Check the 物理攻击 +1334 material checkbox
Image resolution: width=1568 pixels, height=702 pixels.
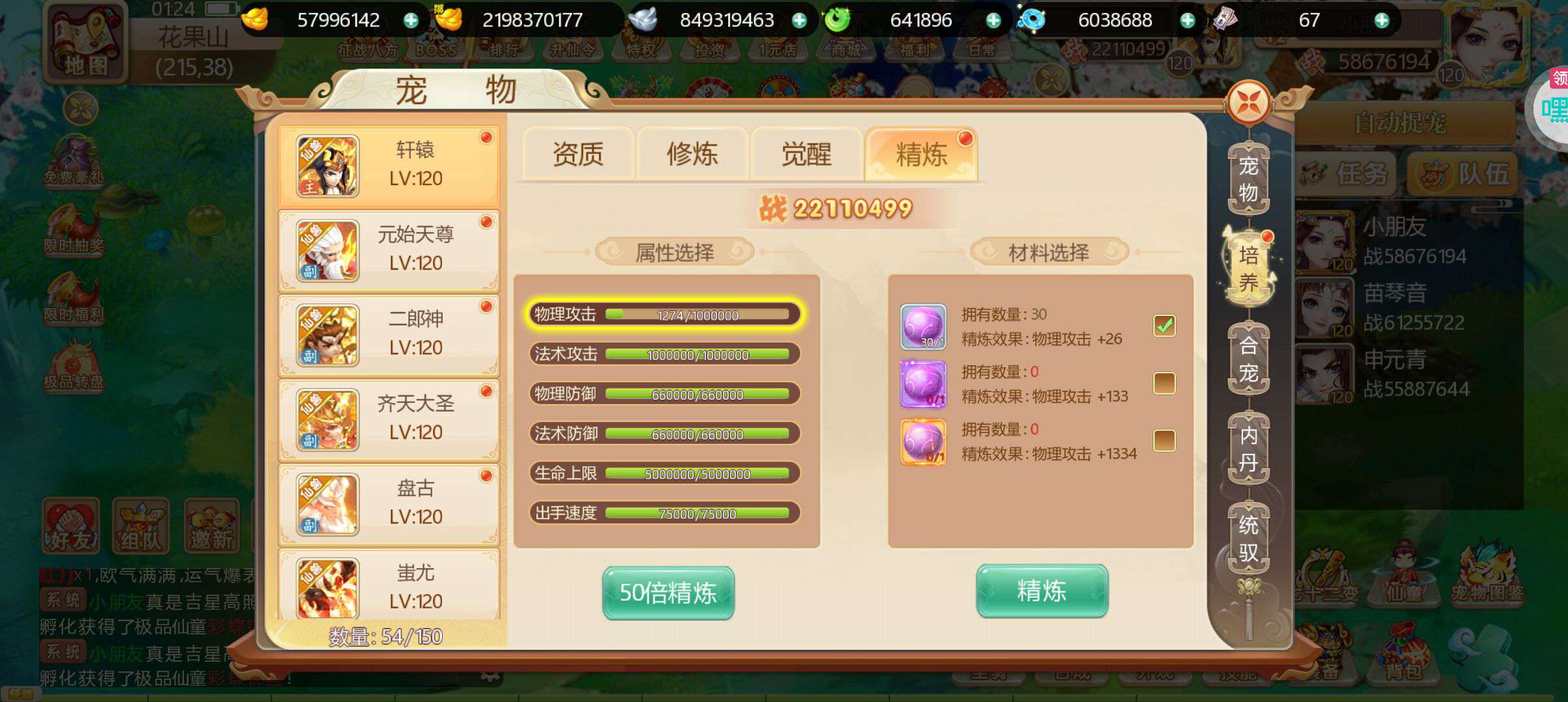[1164, 440]
